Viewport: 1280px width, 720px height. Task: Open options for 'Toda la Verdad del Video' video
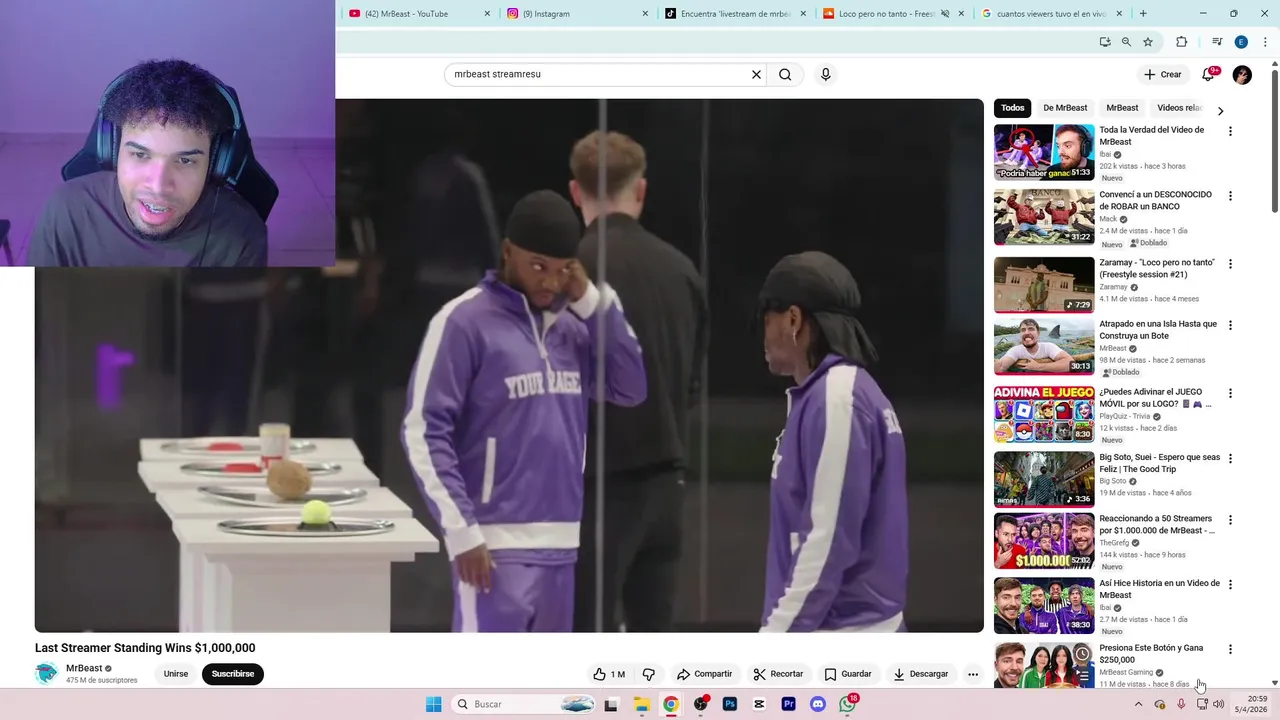tap(1230, 131)
